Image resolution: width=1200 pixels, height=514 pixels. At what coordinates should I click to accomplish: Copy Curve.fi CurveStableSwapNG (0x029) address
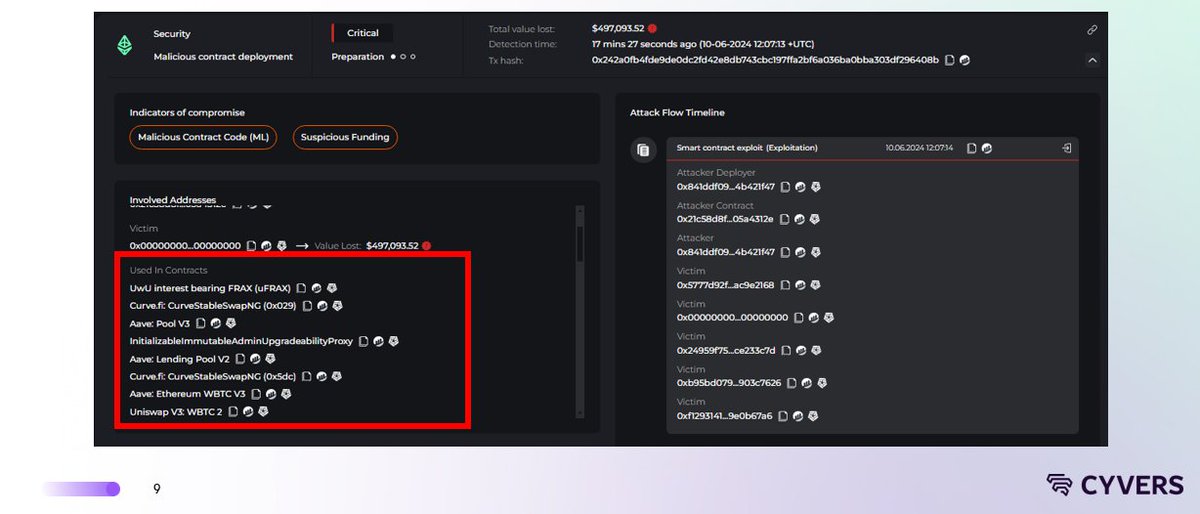click(x=308, y=306)
